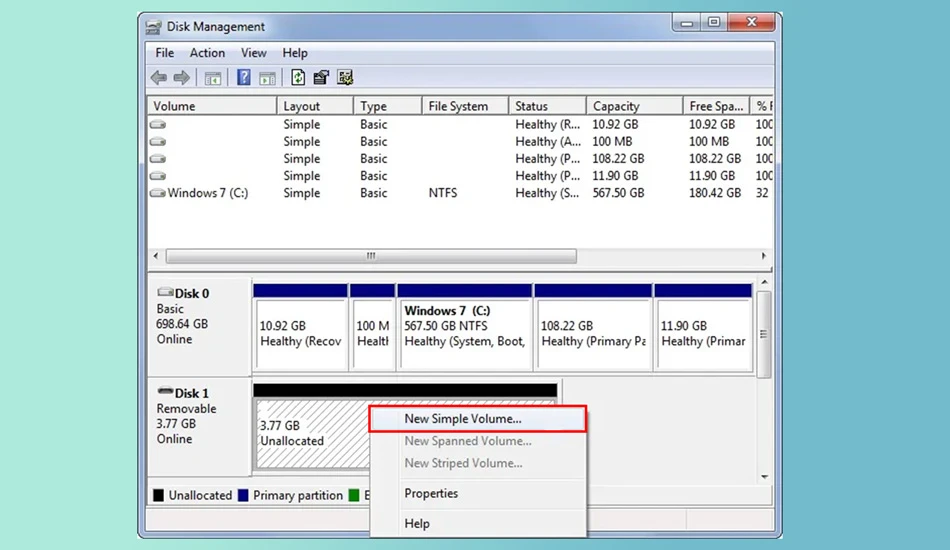Click the File System column header

coord(465,106)
